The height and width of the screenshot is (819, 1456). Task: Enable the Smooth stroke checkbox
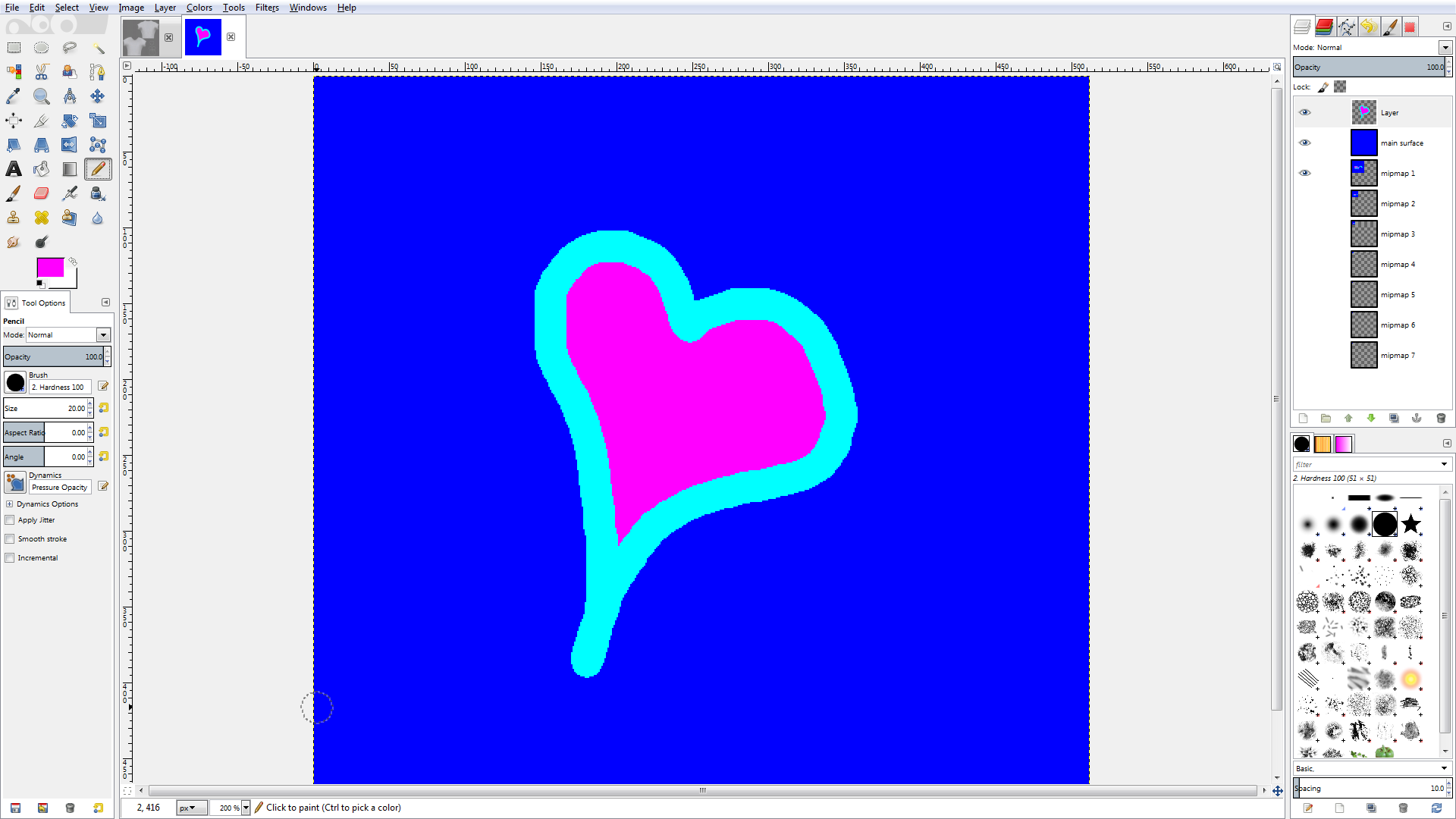[x=10, y=539]
